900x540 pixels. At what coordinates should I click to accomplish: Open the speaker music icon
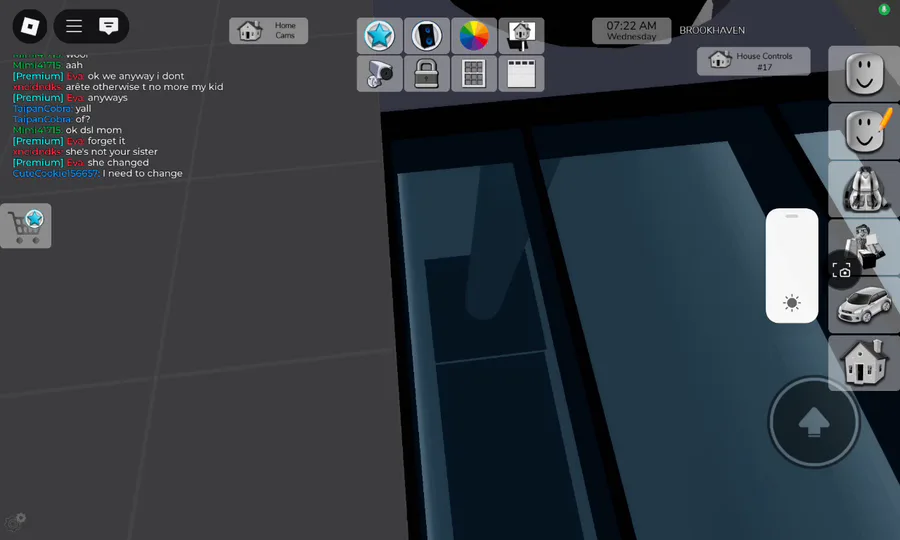pos(426,36)
